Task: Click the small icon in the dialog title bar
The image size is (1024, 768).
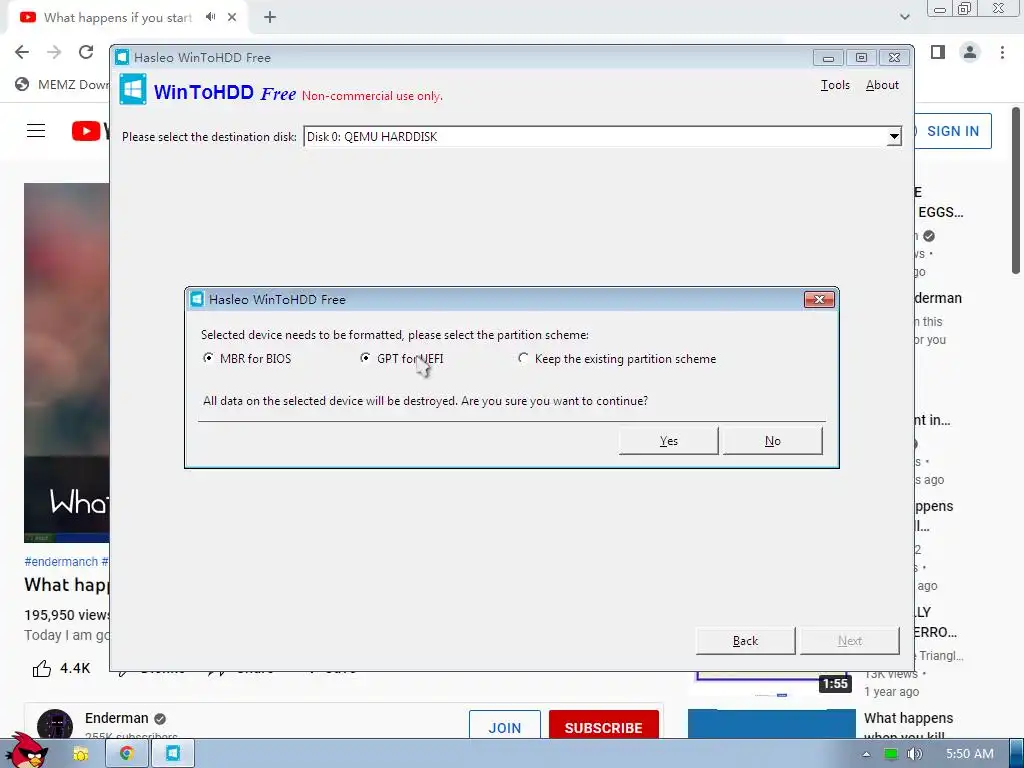Action: 197,299
